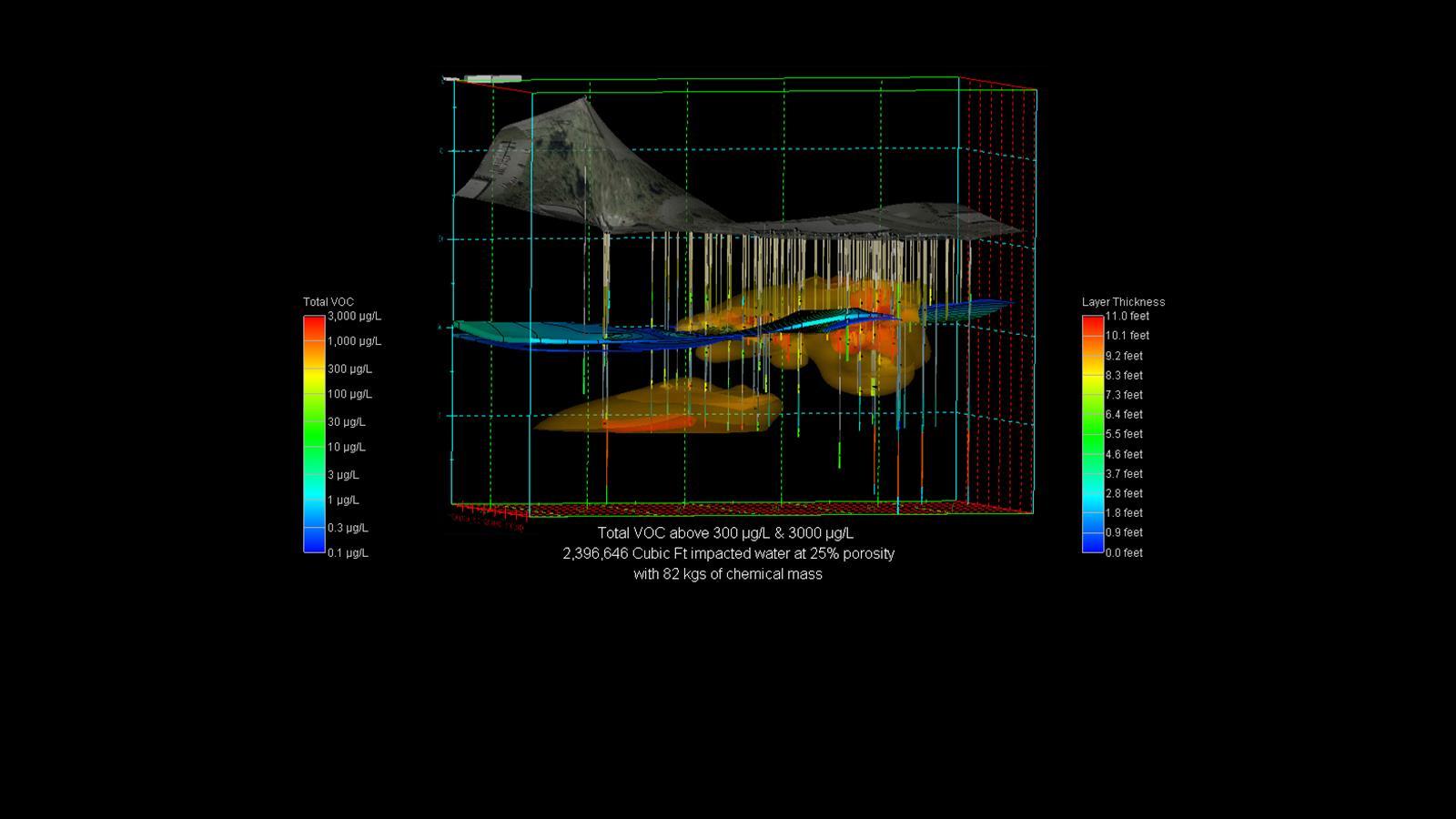This screenshot has height=819, width=1456.
Task: Pick the blue bottom of Layer Thickness colorbar
Action: [1092, 546]
